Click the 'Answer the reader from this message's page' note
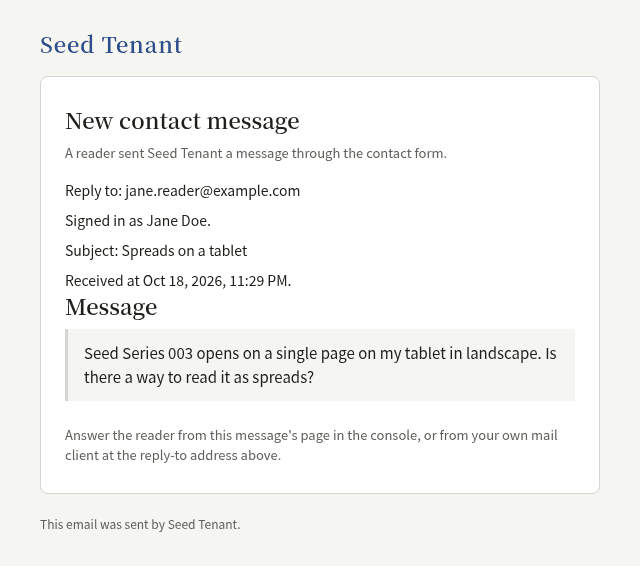 (x=311, y=435)
